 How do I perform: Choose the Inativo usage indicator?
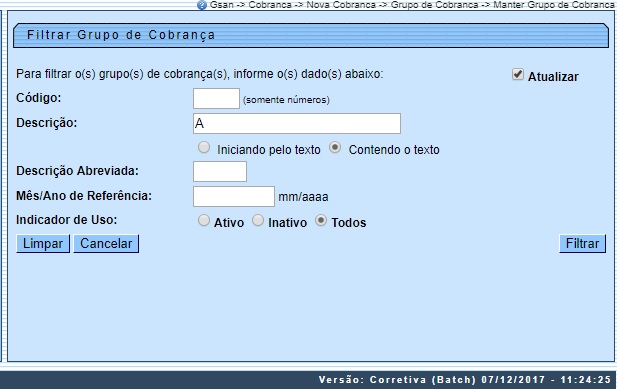(258, 220)
